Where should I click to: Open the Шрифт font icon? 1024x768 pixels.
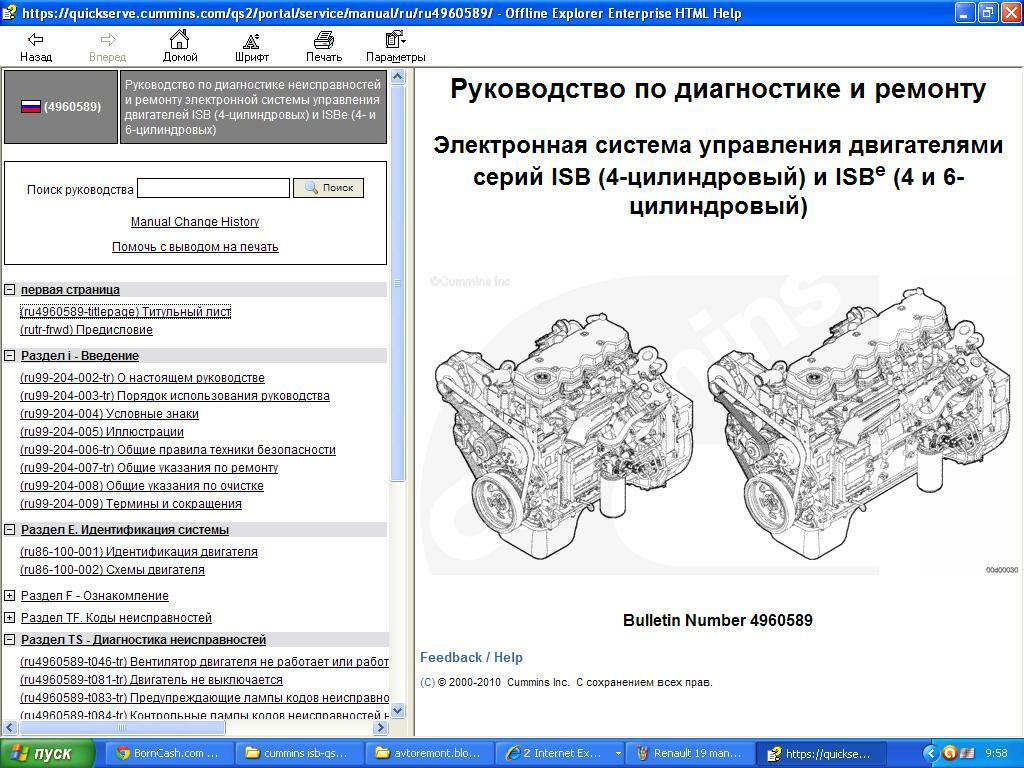point(251,40)
